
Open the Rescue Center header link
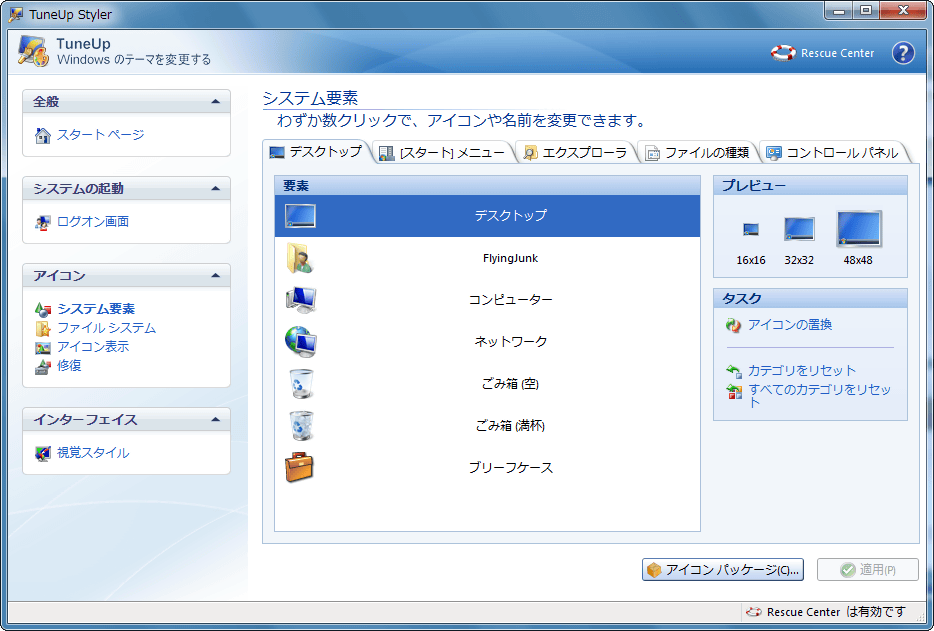pyautogui.click(x=837, y=54)
